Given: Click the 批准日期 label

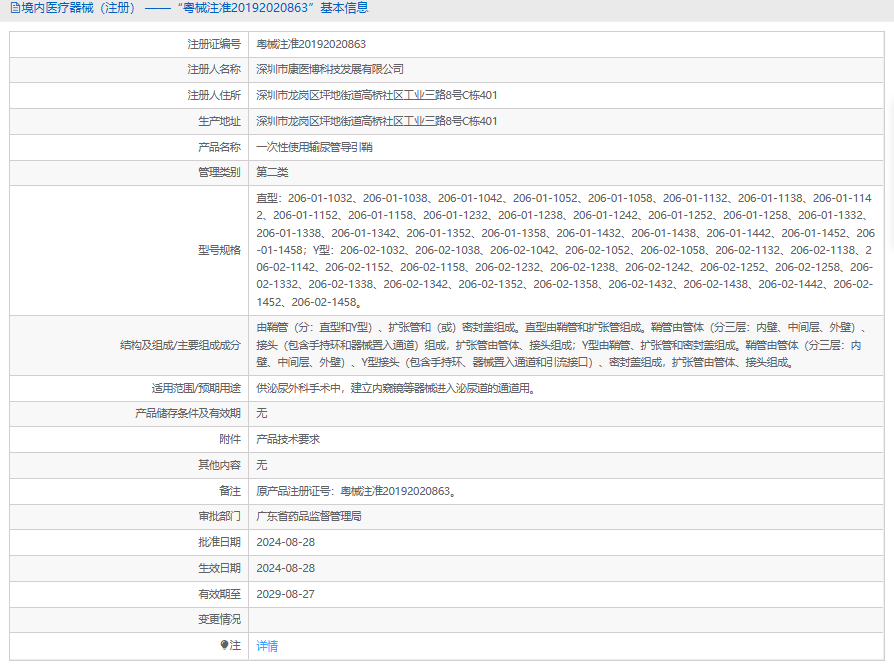Looking at the screenshot, I should click(219, 542).
